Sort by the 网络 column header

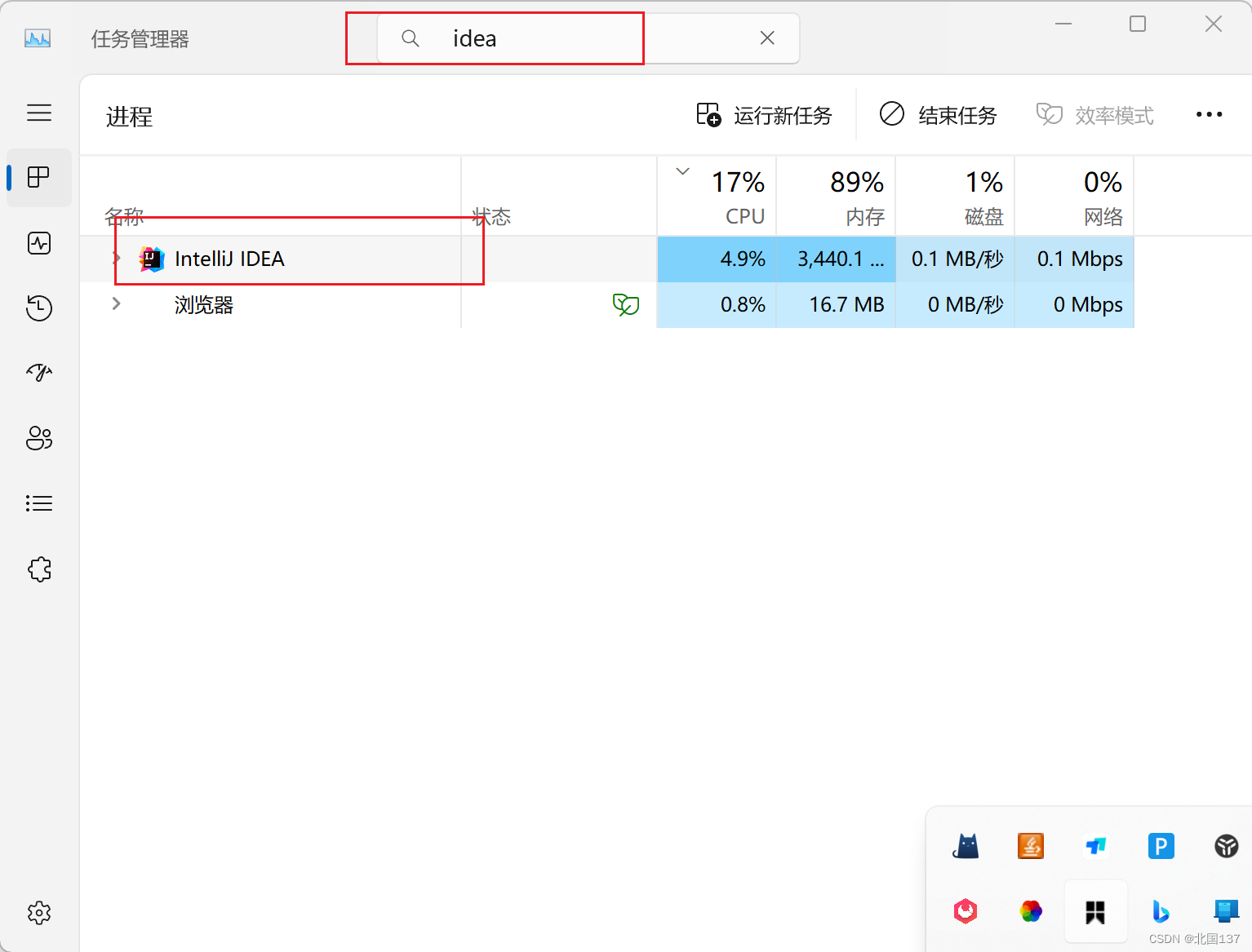(x=1074, y=196)
